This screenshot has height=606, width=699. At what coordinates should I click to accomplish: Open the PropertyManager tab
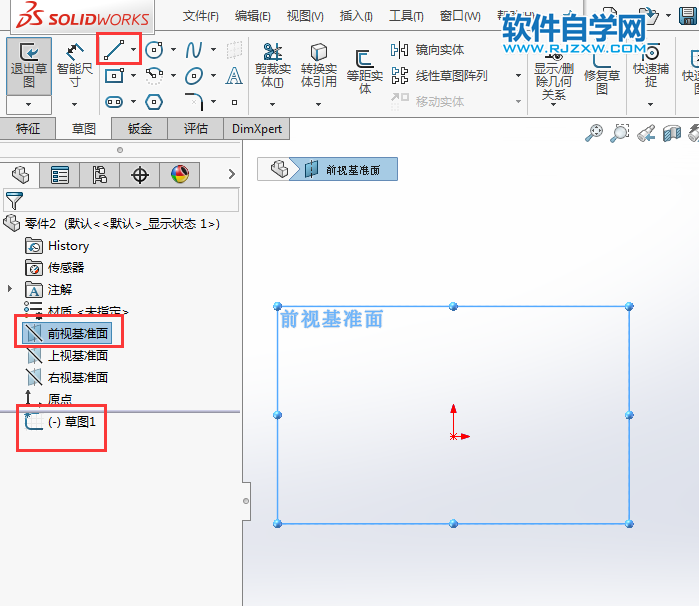[x=60, y=175]
